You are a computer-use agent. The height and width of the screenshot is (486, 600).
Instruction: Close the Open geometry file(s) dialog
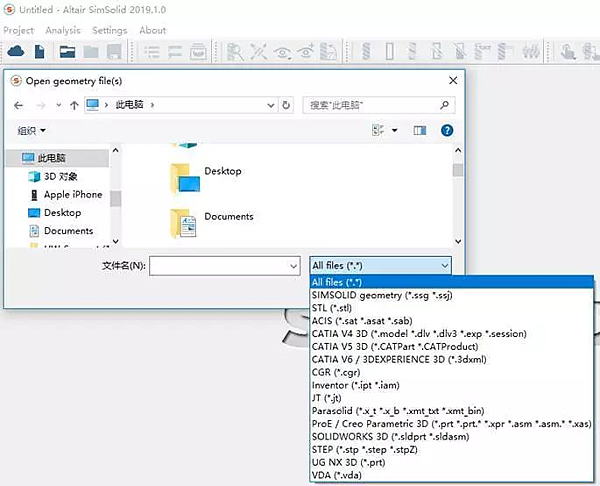point(453,80)
